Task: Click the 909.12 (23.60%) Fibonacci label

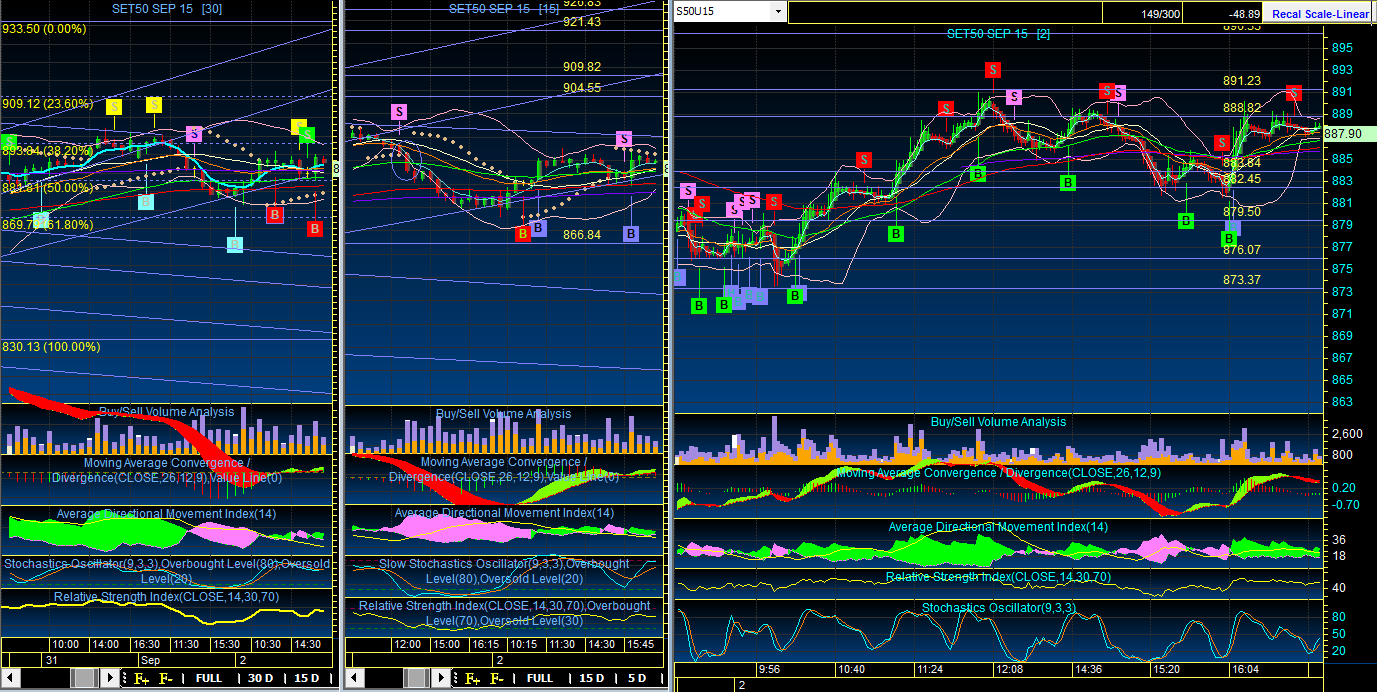Action: pos(47,103)
